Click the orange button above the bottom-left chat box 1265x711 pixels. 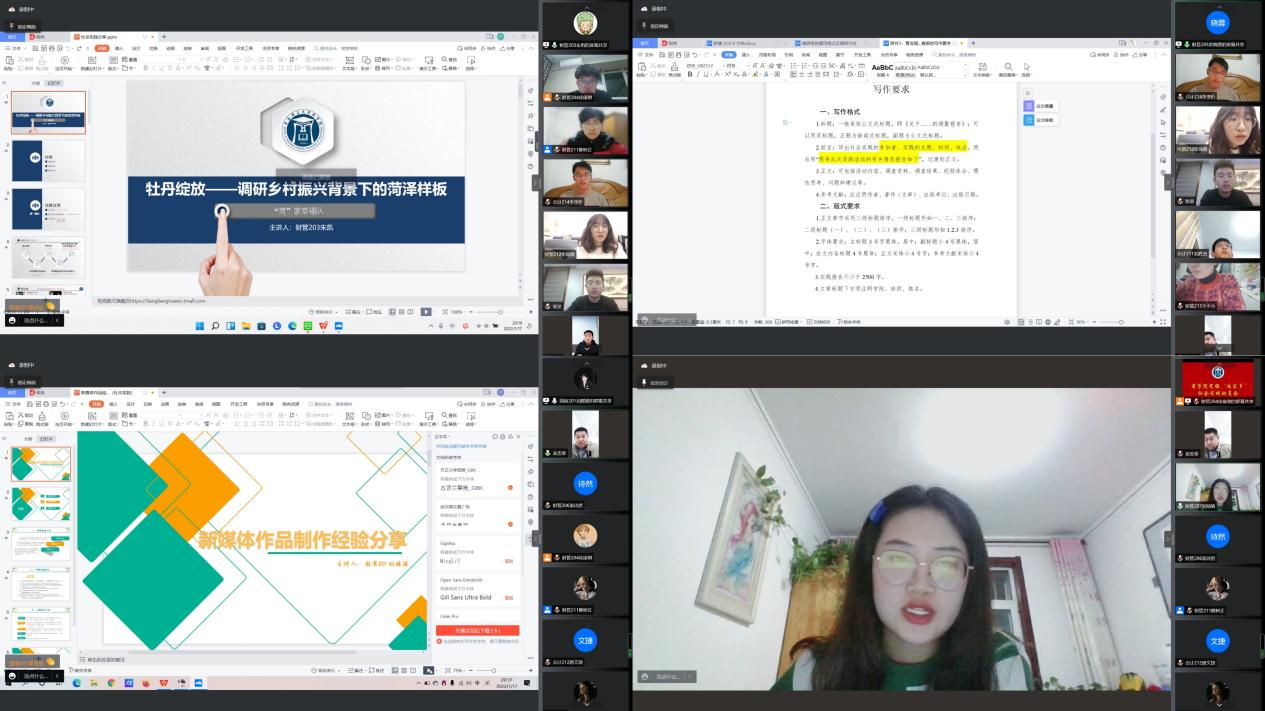31,662
